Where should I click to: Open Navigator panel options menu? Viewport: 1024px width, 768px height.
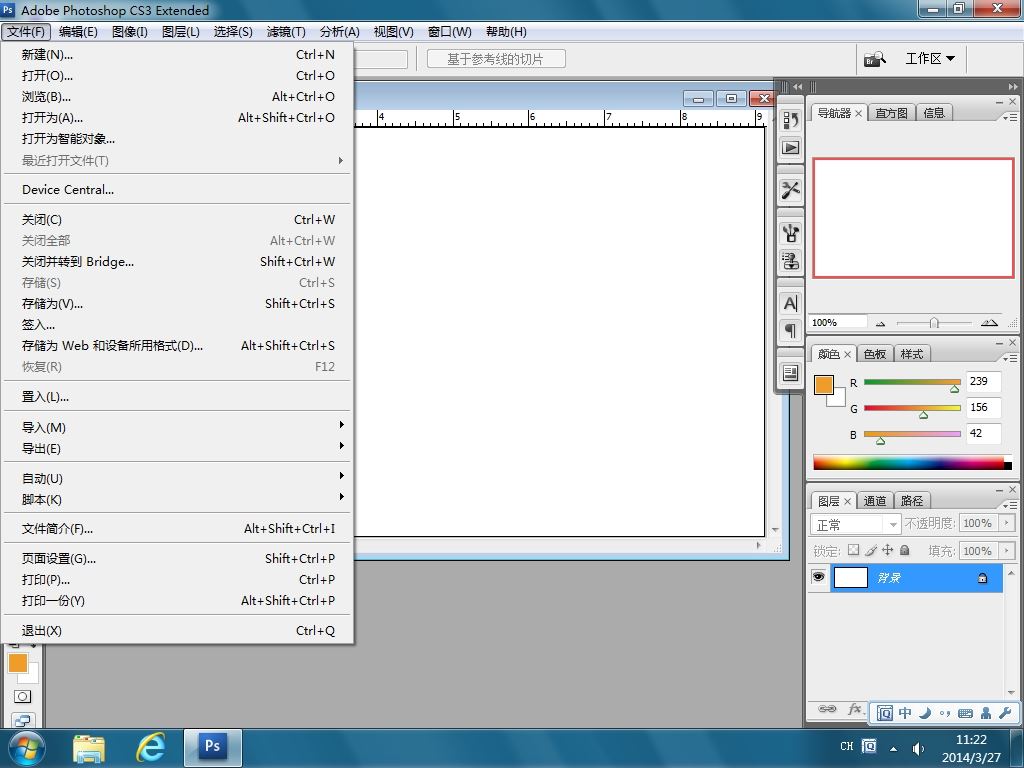[1010, 117]
